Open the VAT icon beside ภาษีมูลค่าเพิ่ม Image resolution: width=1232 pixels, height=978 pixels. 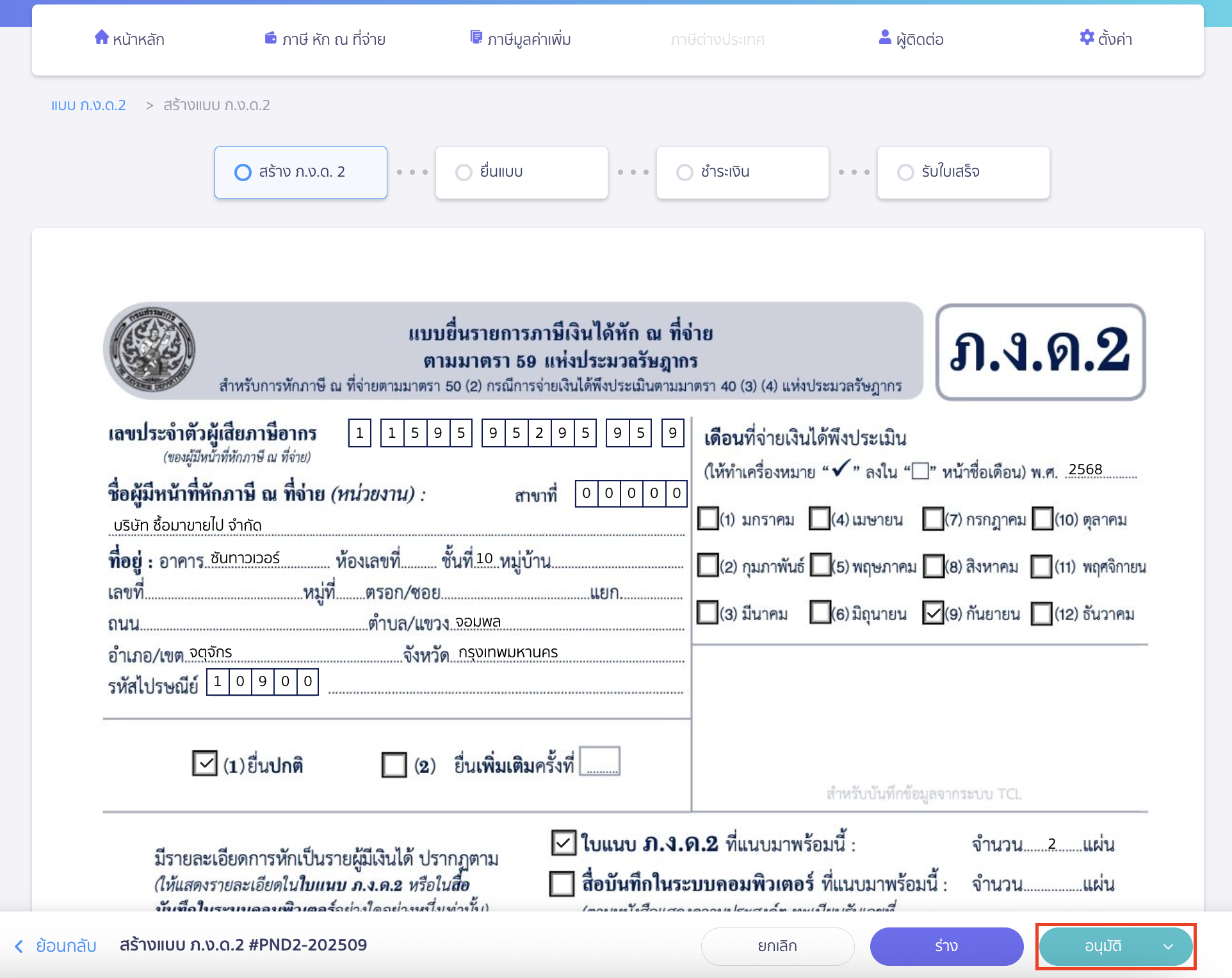point(476,37)
